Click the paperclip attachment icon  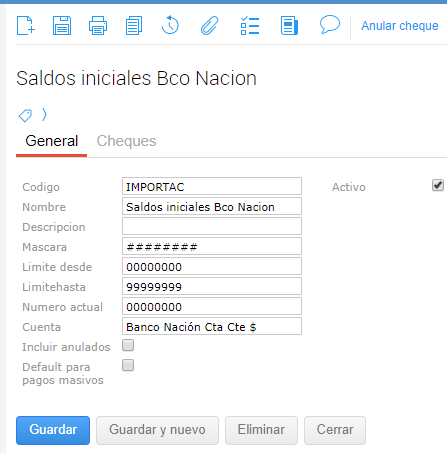(209, 25)
